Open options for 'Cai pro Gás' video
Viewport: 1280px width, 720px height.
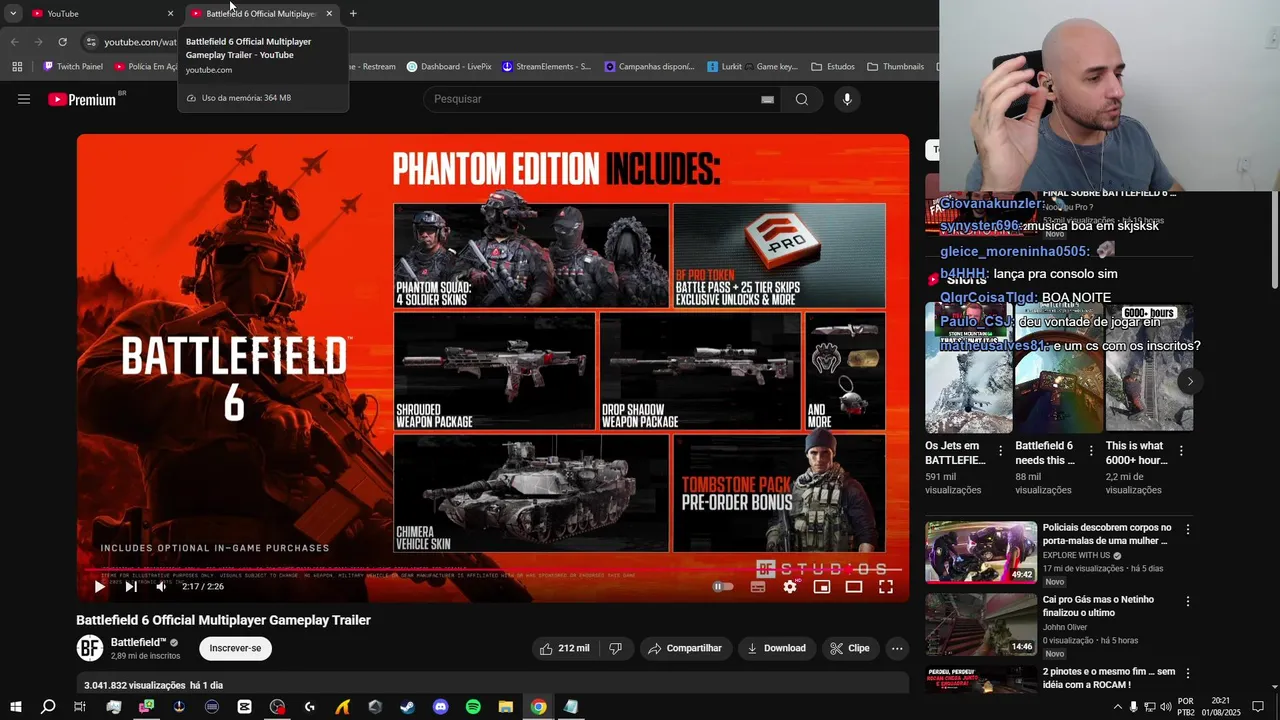point(1188,601)
